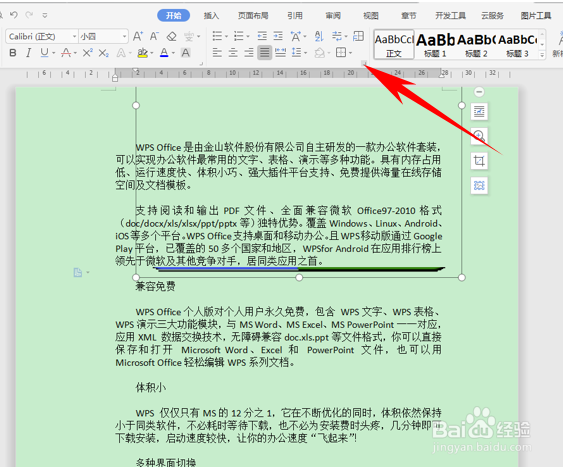Screen dimensions: 563x467
Task: Click the Chinese layout A icon
Action: [x=296, y=36]
